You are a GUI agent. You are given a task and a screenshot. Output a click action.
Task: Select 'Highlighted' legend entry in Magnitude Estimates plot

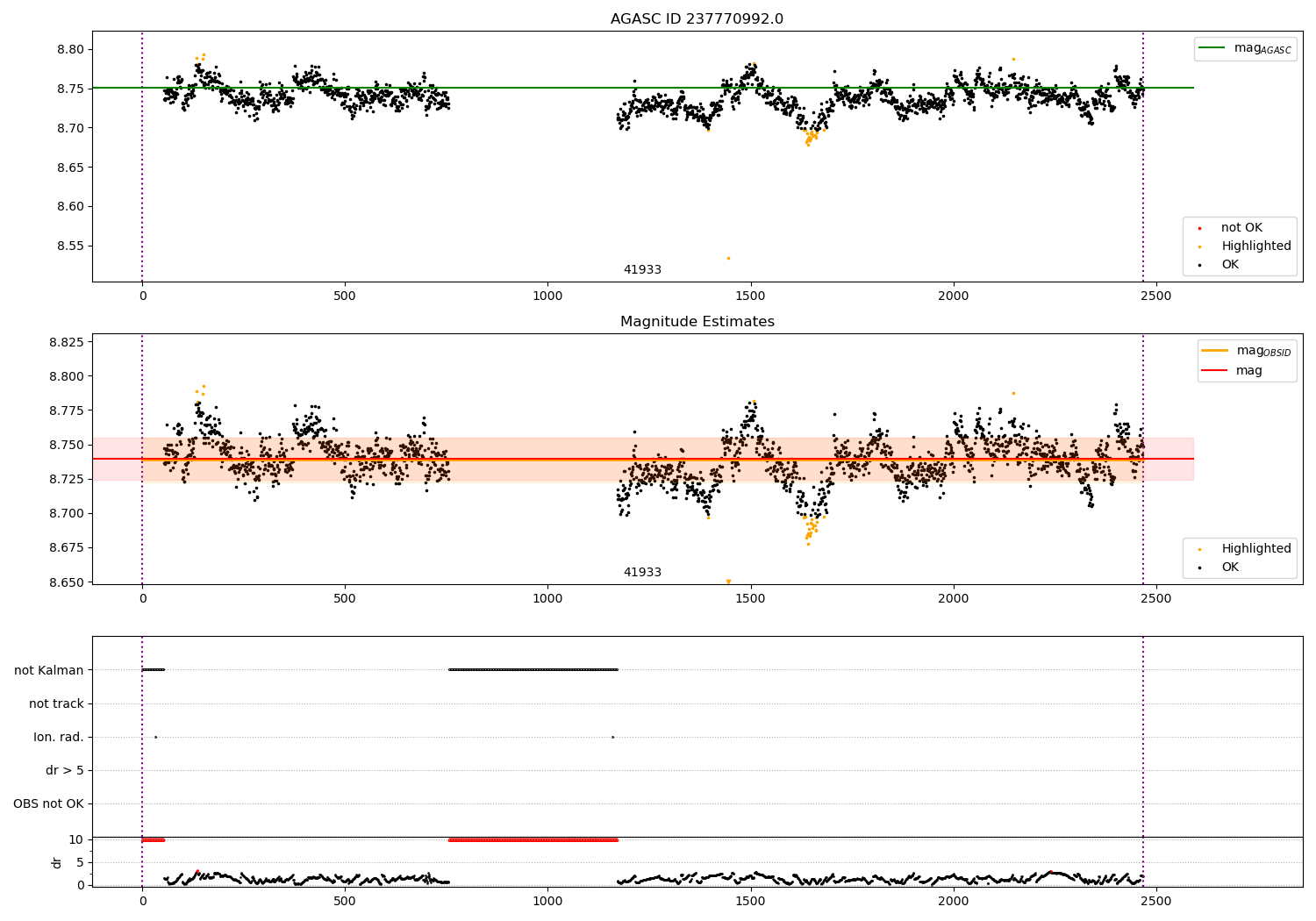tap(1255, 549)
